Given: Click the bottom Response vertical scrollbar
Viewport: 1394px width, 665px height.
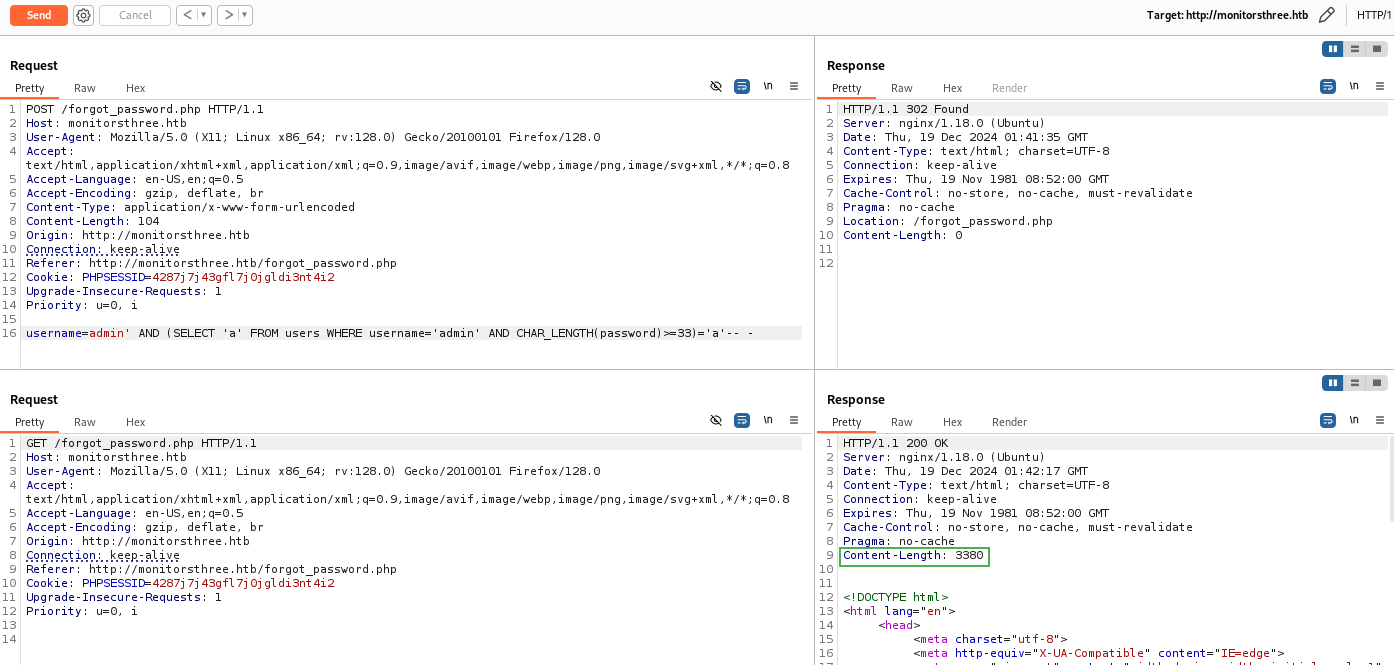Looking at the screenshot, I should click(1390, 478).
